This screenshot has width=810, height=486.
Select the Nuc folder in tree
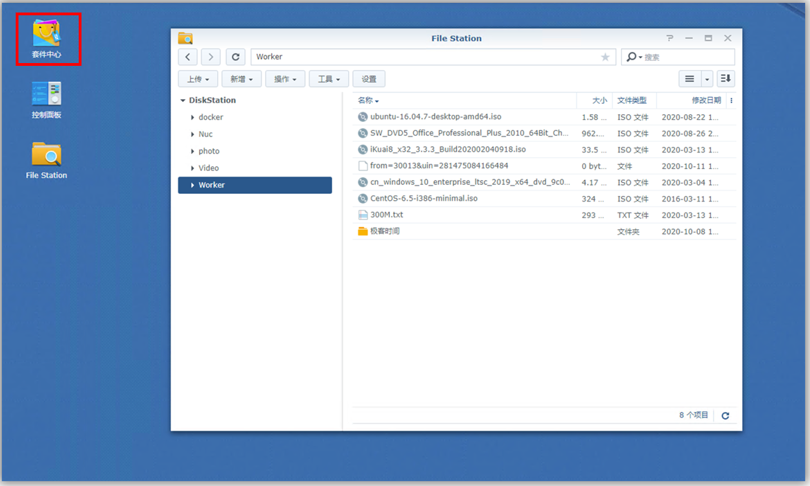[x=206, y=134]
